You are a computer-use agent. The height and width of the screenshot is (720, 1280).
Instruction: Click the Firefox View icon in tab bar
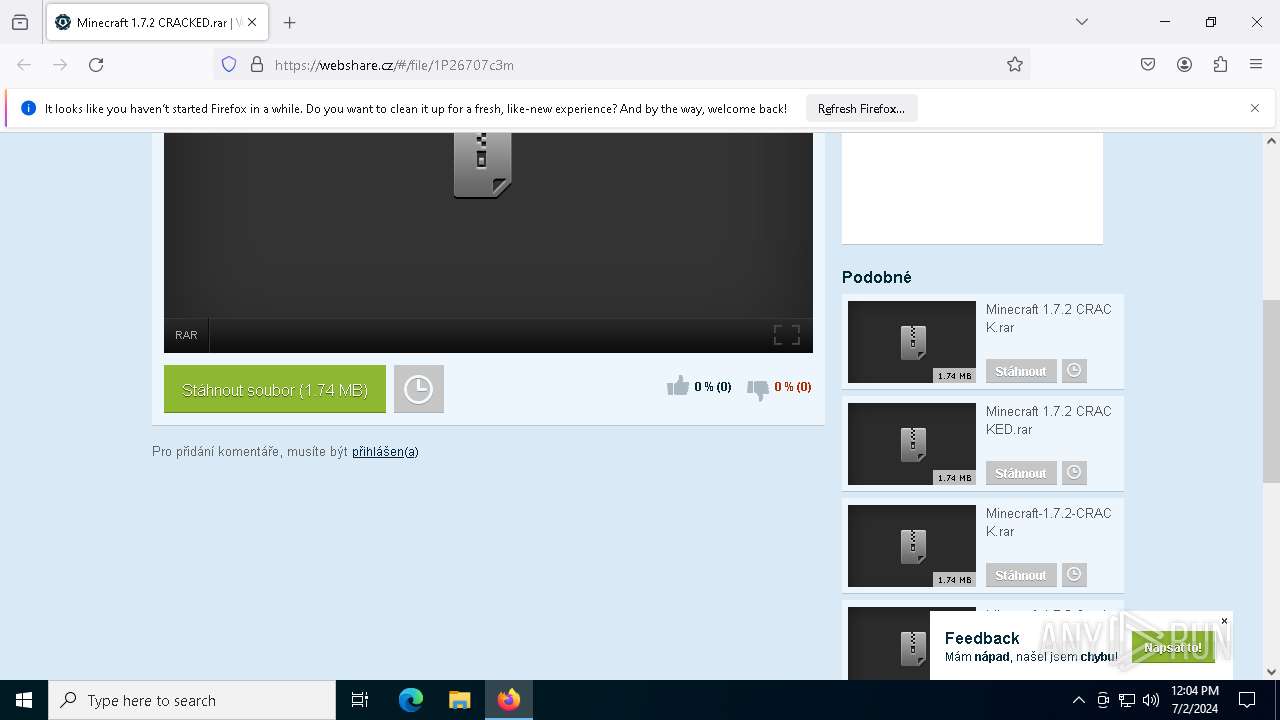click(20, 22)
